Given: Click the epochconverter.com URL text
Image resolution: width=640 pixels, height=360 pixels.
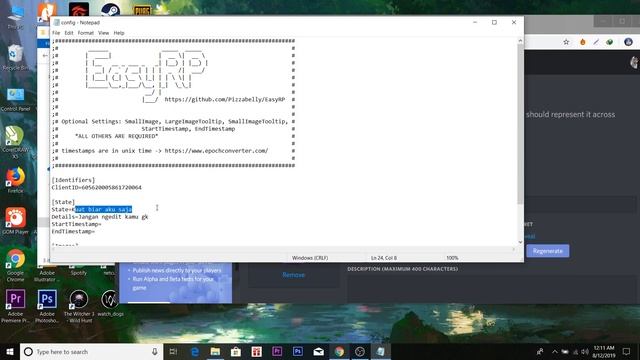Looking at the screenshot, I should 216,151.
